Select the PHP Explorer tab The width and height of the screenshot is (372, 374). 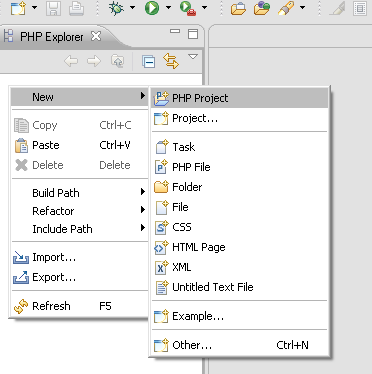pos(52,37)
